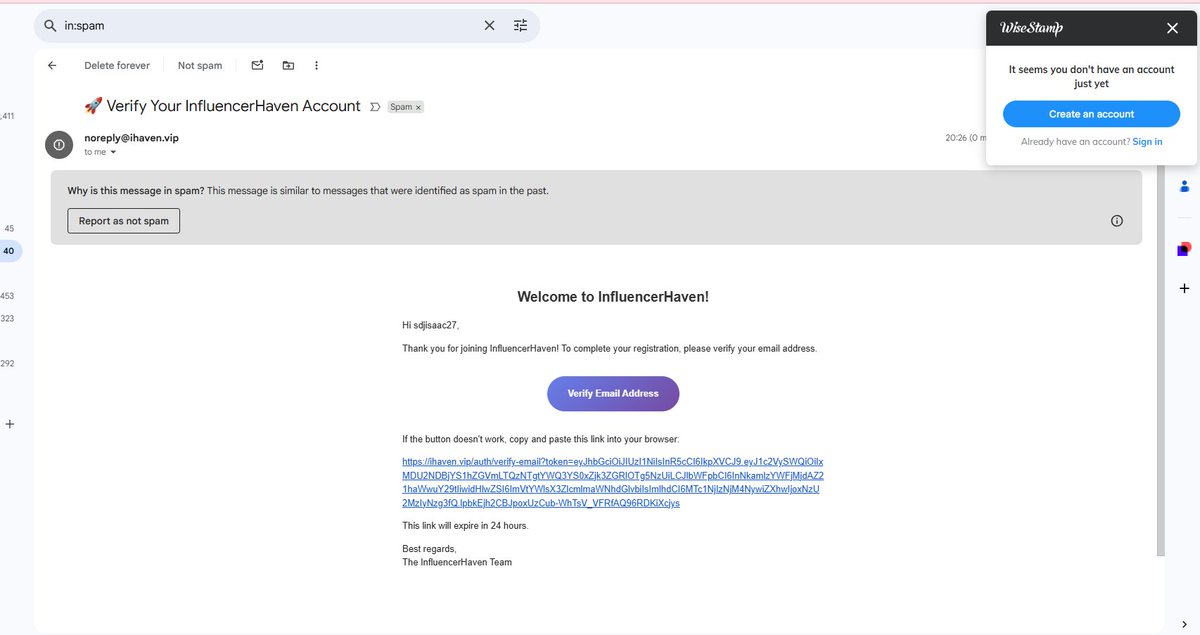
Task: Click sender address noreply@ihaven.vip
Action: [x=132, y=138]
